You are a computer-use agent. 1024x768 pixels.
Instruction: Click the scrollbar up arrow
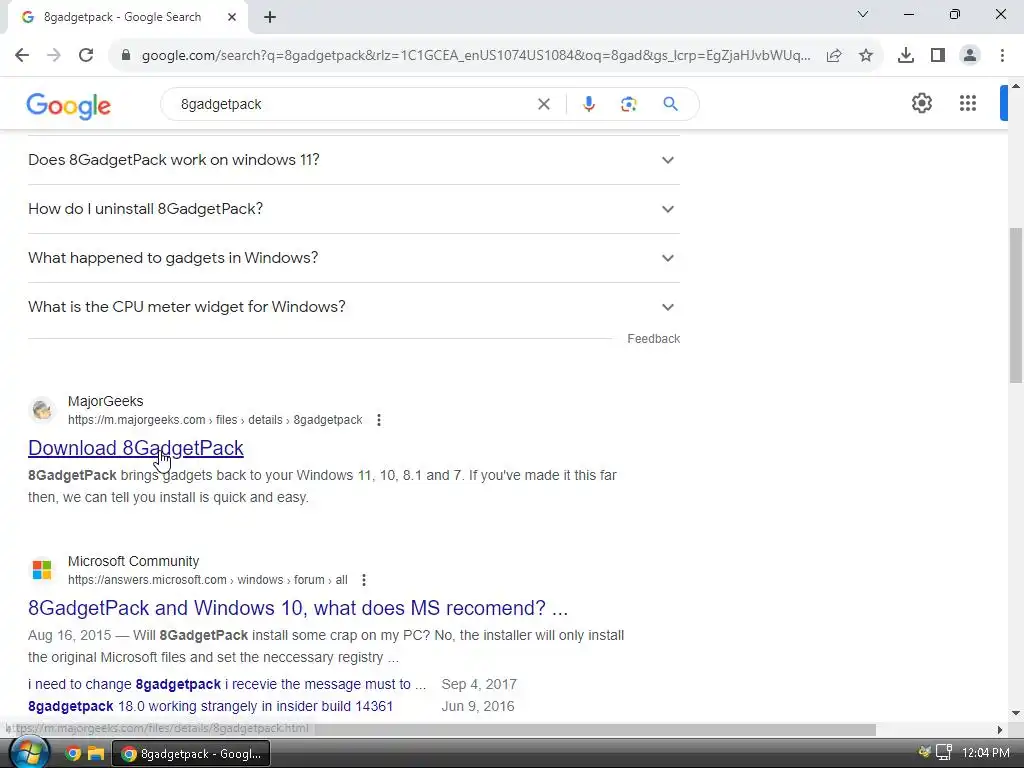[x=1016, y=86]
